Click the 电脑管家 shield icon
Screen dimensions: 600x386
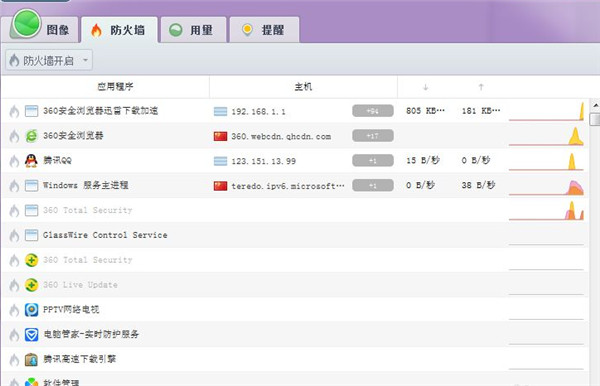coord(31,335)
